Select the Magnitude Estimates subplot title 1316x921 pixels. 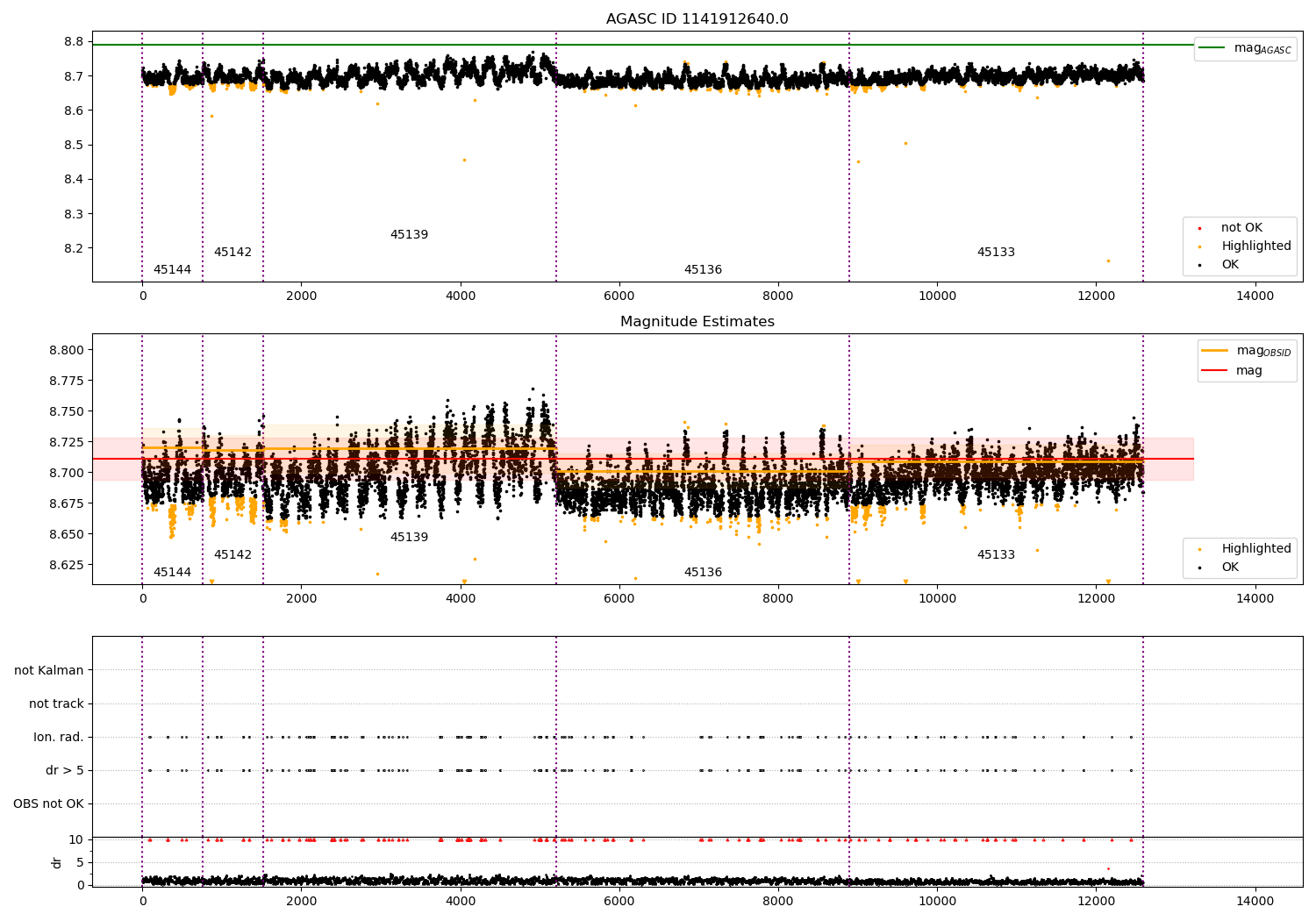(x=697, y=322)
